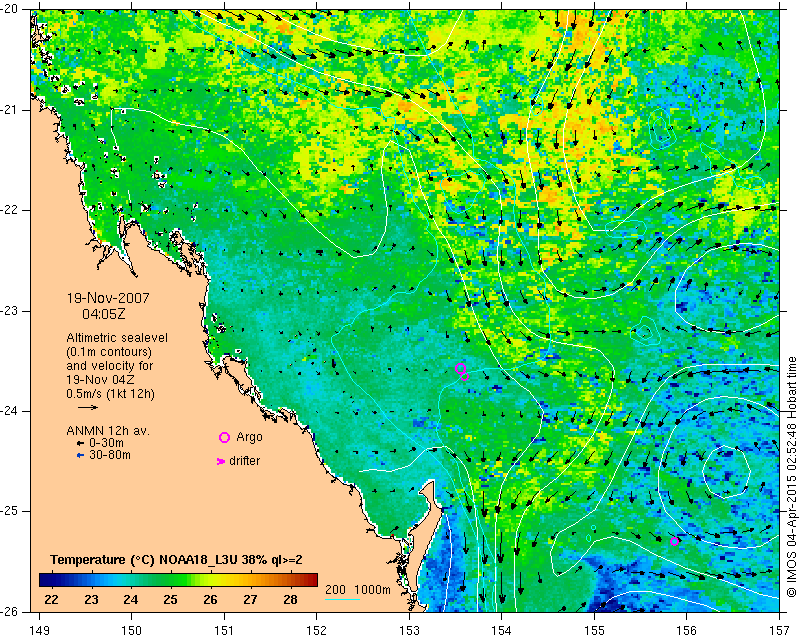Click the longitude axis label 149
The width and height of the screenshot is (800, 640).
[40, 631]
